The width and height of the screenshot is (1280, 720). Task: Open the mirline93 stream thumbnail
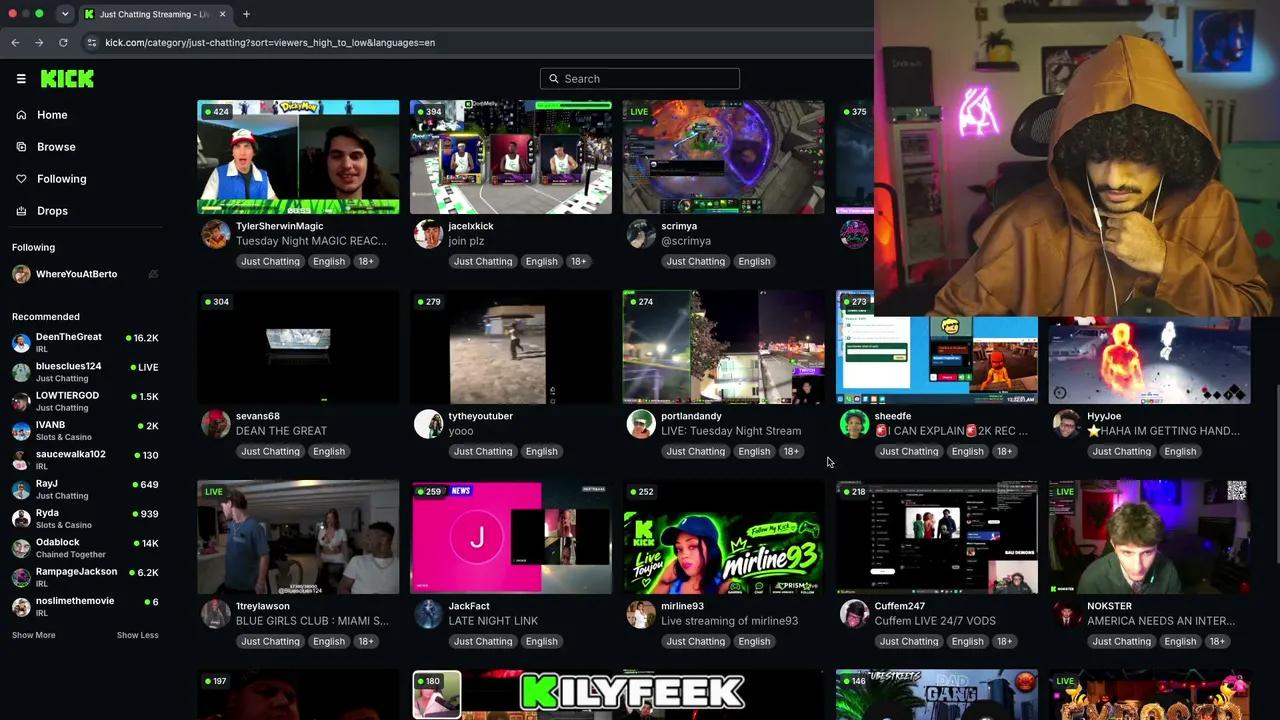(x=724, y=537)
